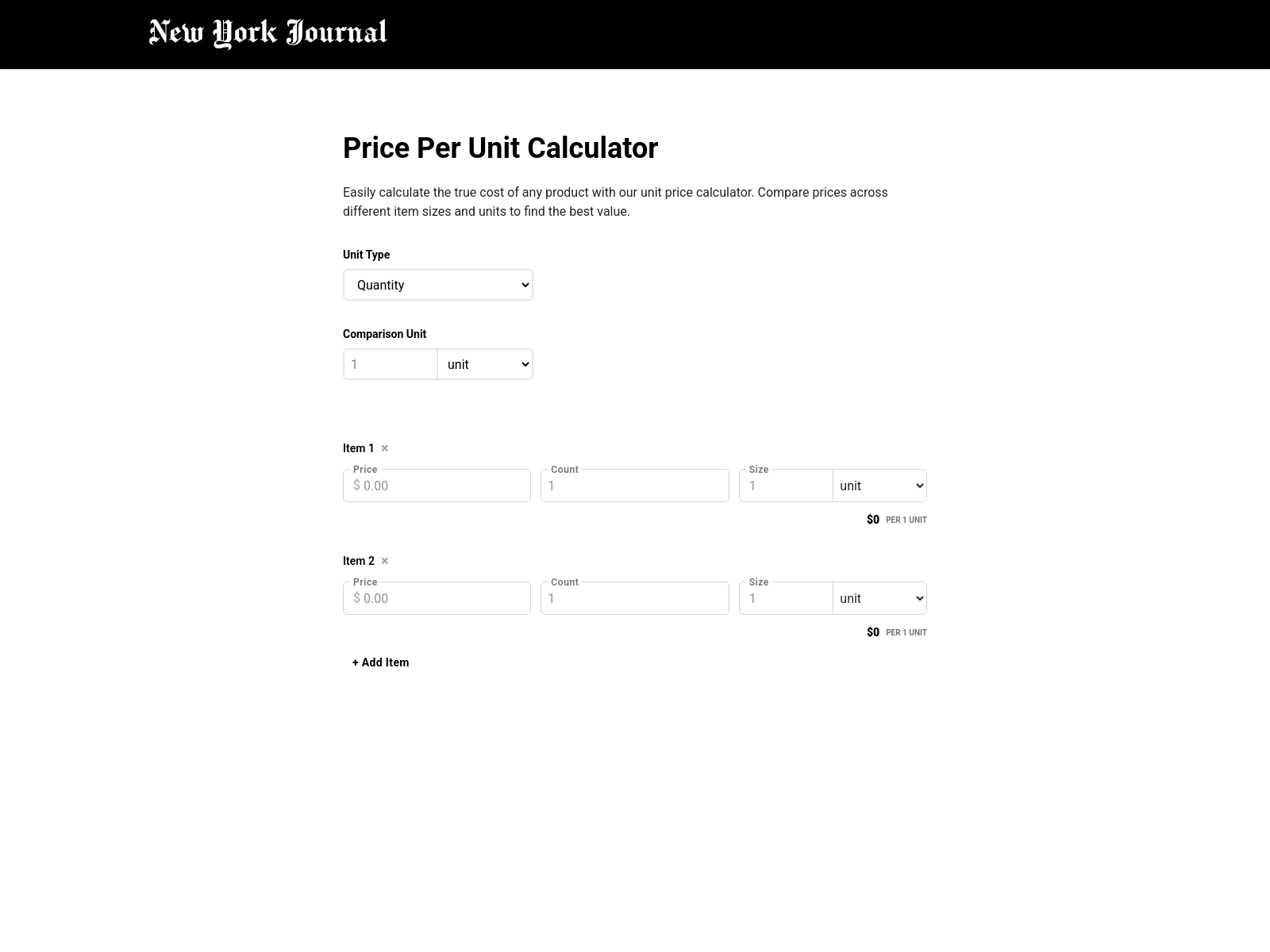Click the Item 1 label
Screen dimensions: 1270x952
[359, 448]
